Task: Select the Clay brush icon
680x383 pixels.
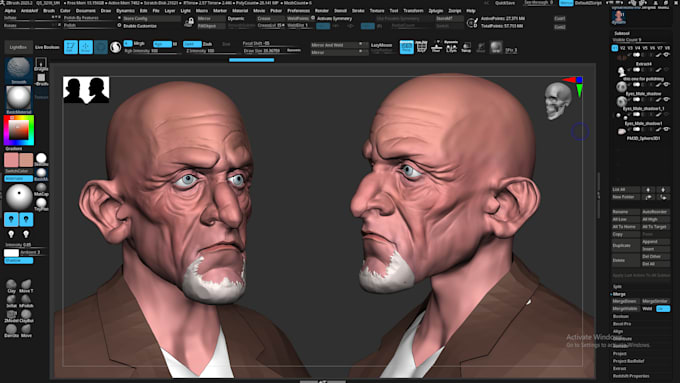Action: click(x=12, y=286)
